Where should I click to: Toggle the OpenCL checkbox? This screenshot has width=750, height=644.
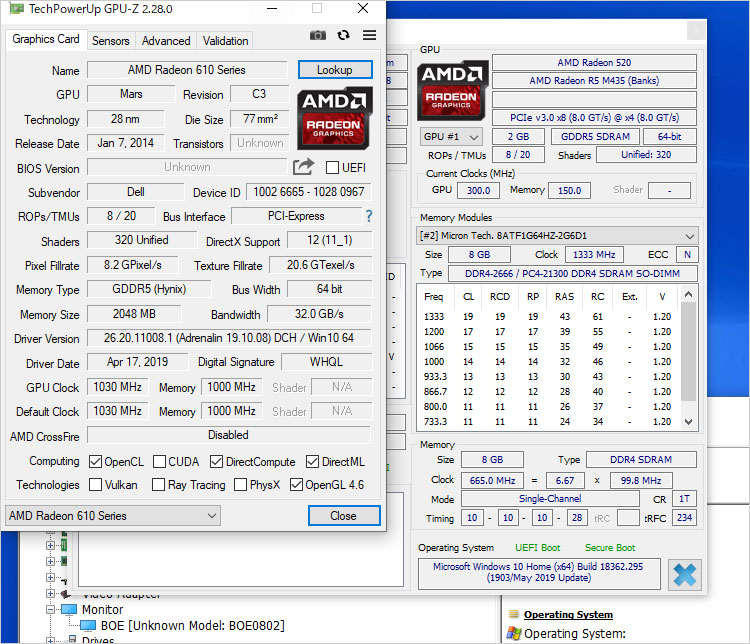pos(95,462)
